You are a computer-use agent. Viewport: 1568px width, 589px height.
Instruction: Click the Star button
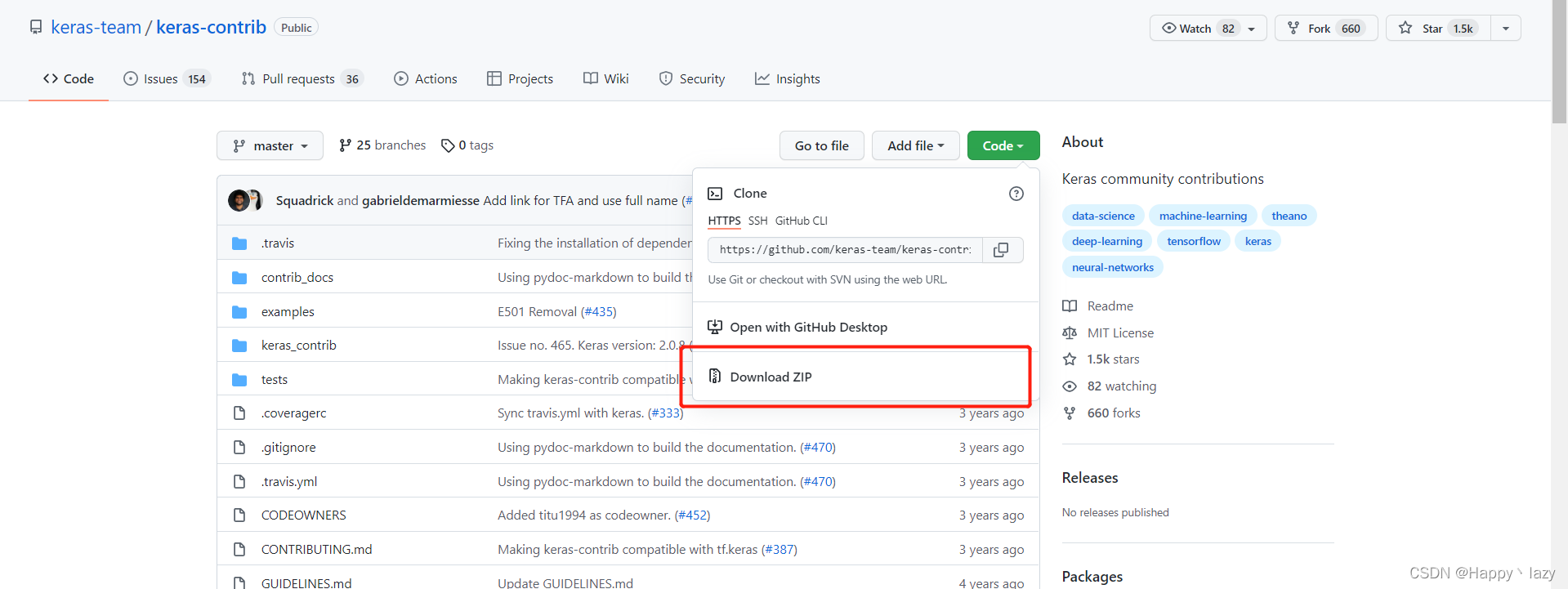(x=1438, y=28)
